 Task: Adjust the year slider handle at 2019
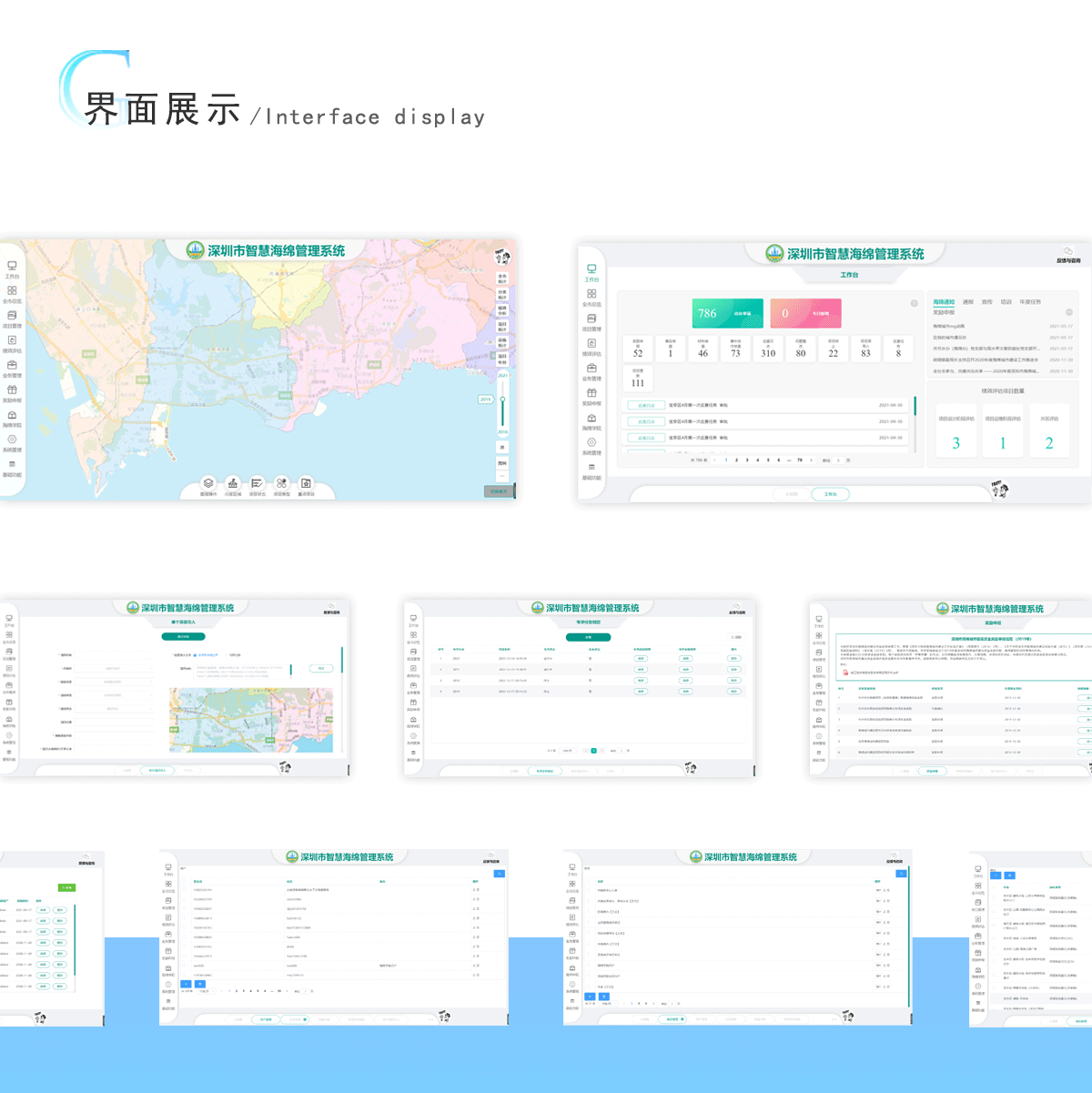point(502,399)
